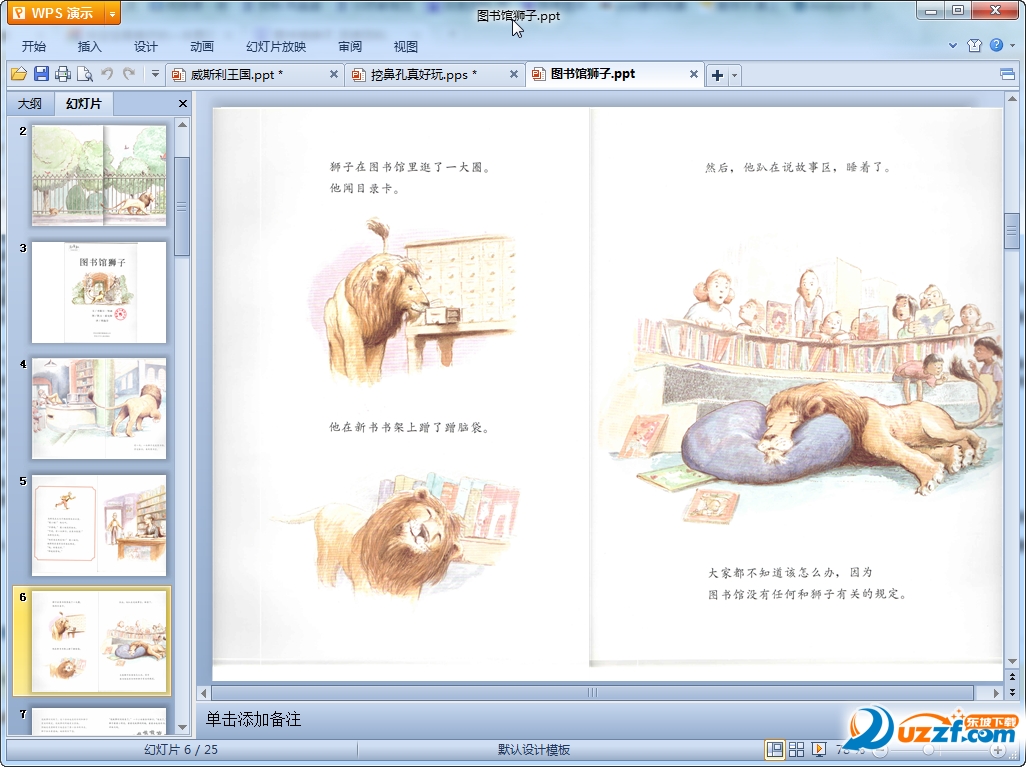This screenshot has height=767, width=1026.
Task: Go to previous slide with double-up arrow
Action: pos(1012,677)
